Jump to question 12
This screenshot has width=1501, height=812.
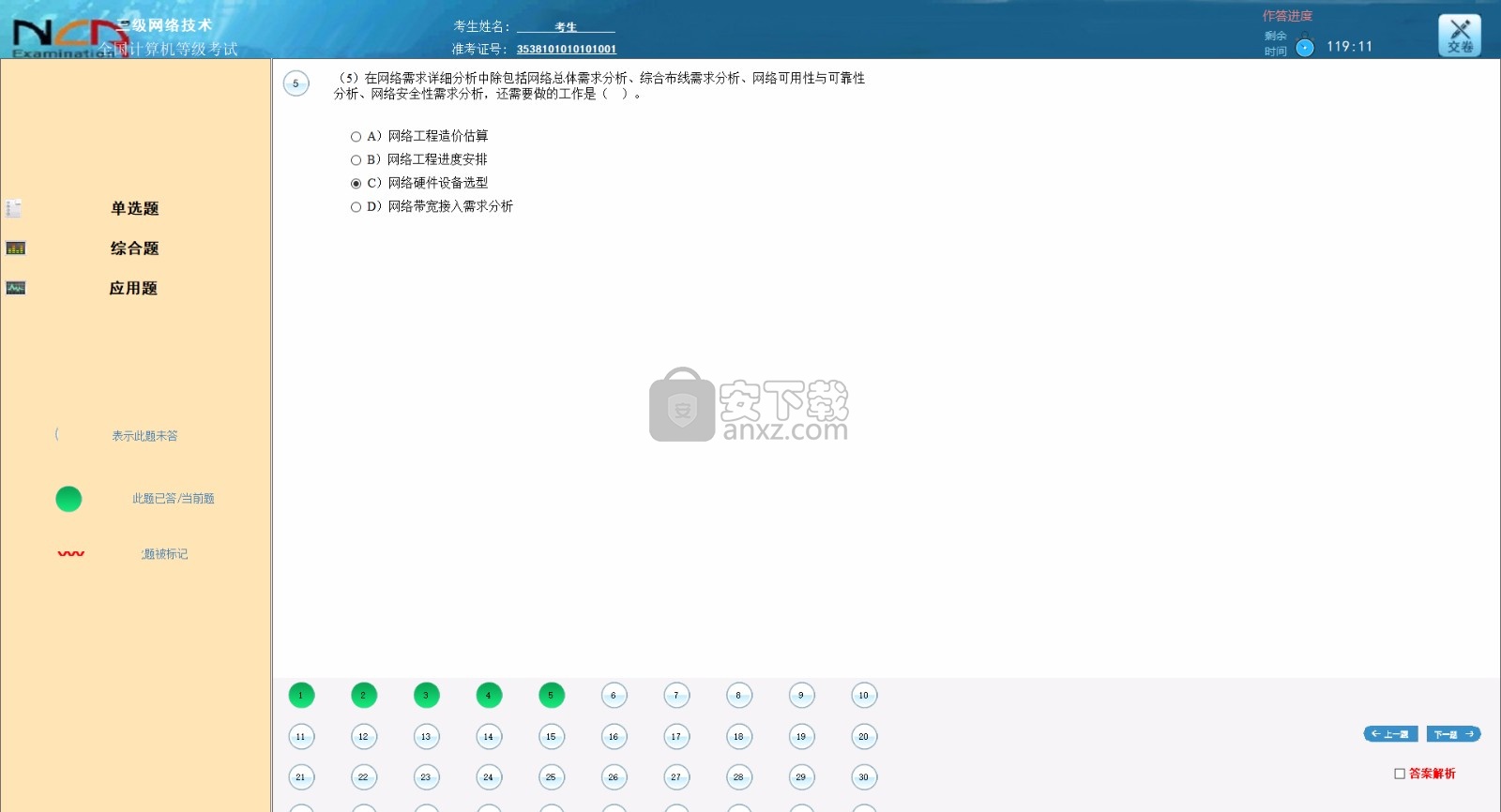364,736
